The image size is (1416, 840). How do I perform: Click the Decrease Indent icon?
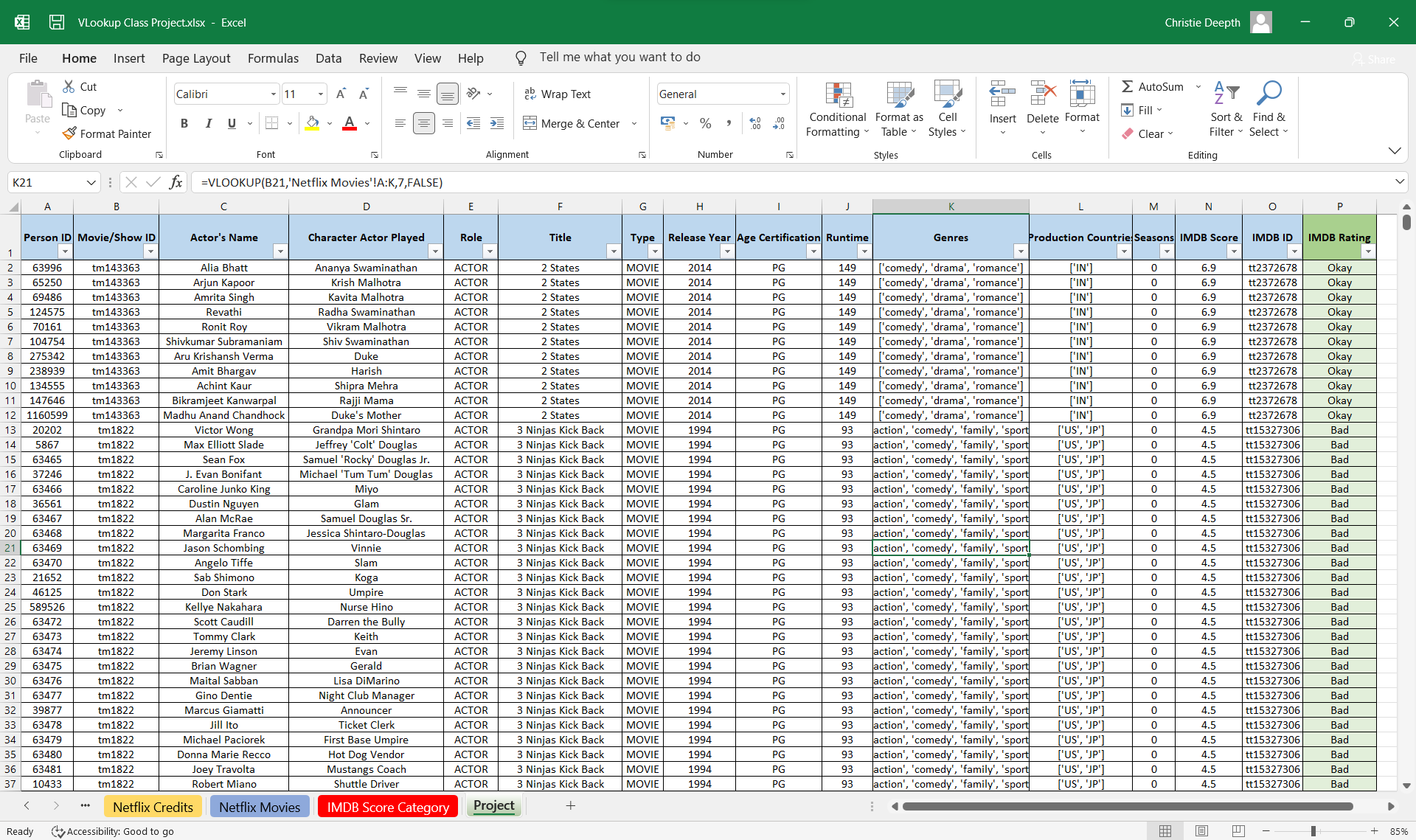pyautogui.click(x=473, y=123)
